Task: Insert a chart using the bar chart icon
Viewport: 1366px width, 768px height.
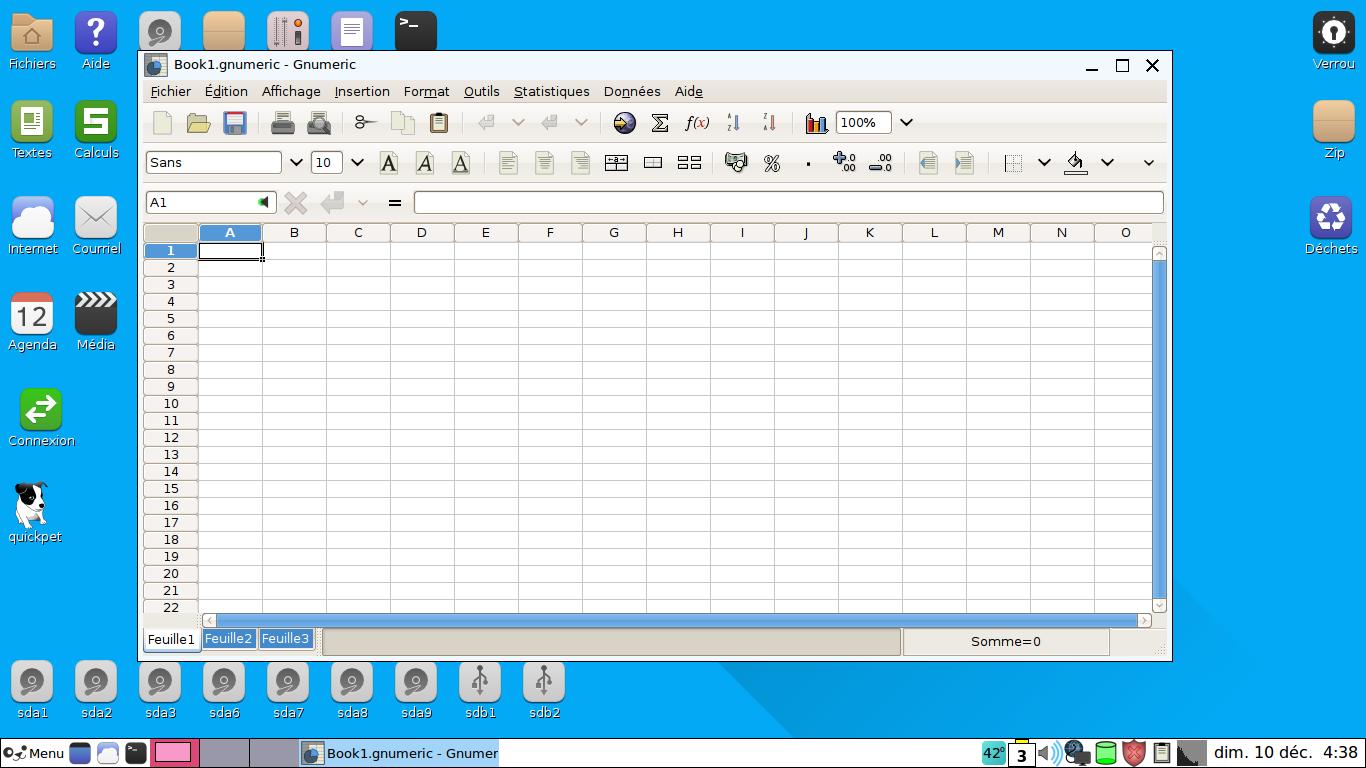Action: [817, 123]
